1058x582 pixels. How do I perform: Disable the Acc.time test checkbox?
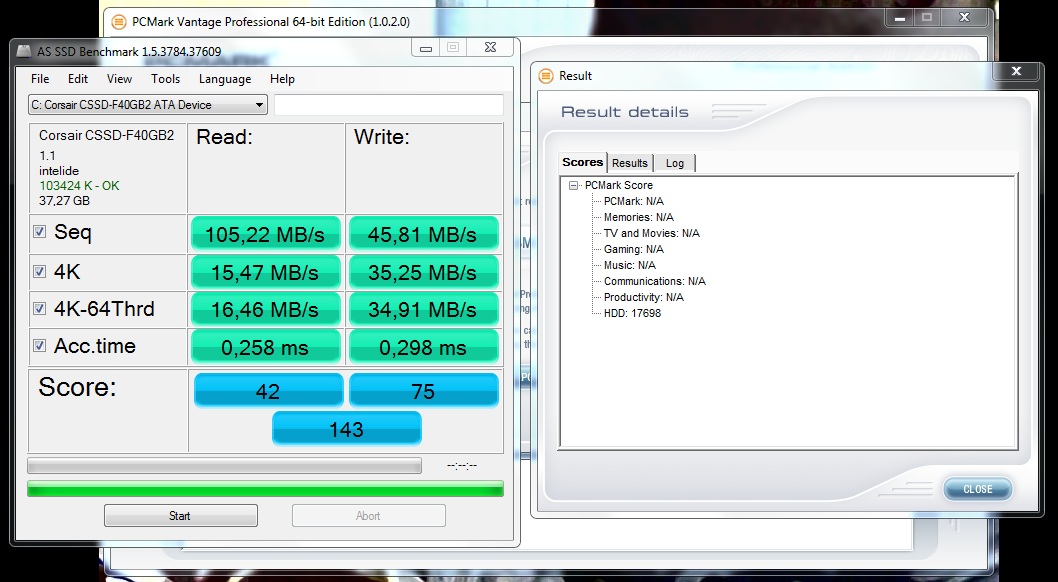[40, 346]
